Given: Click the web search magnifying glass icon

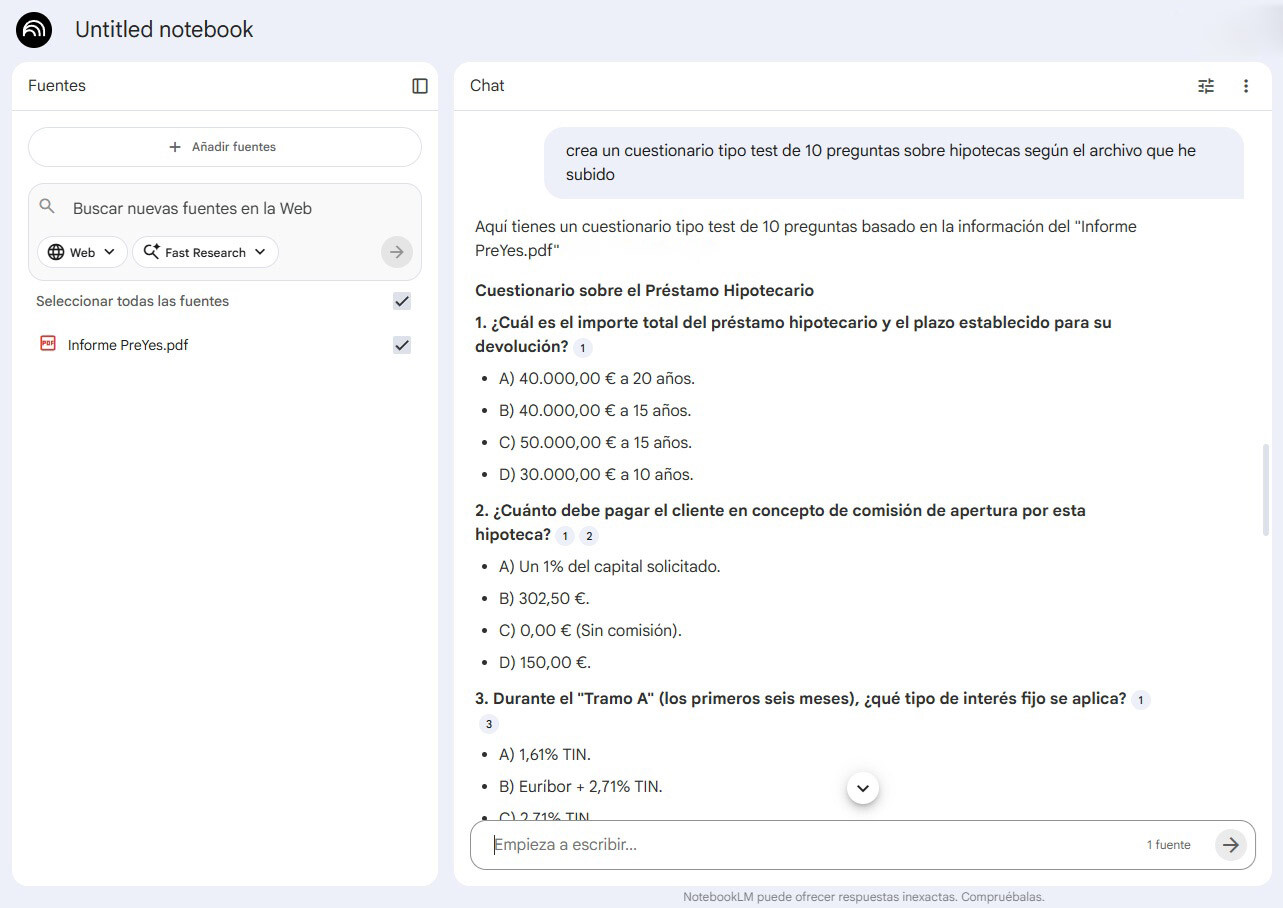Looking at the screenshot, I should tap(47, 206).
